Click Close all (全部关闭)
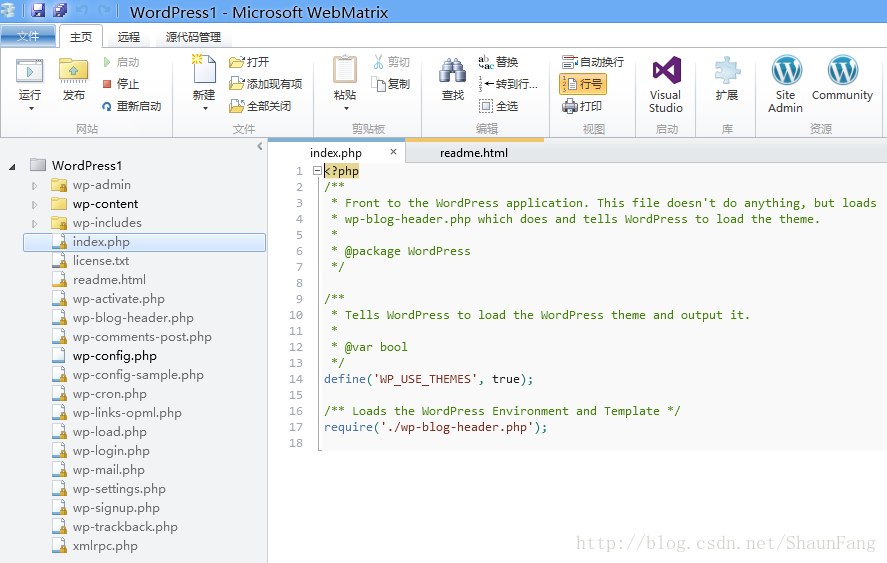This screenshot has height=563, width=887. tap(260, 106)
